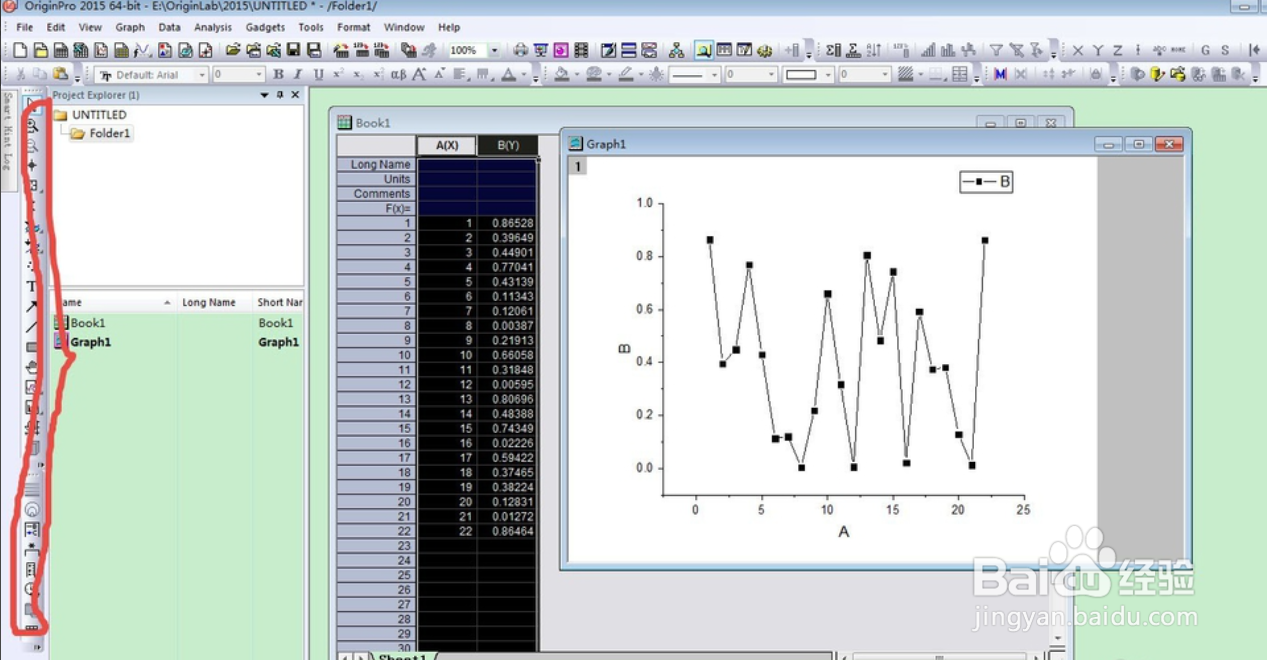Apply superscript formatting (x²)
The width and height of the screenshot is (1267, 660).
click(338, 75)
